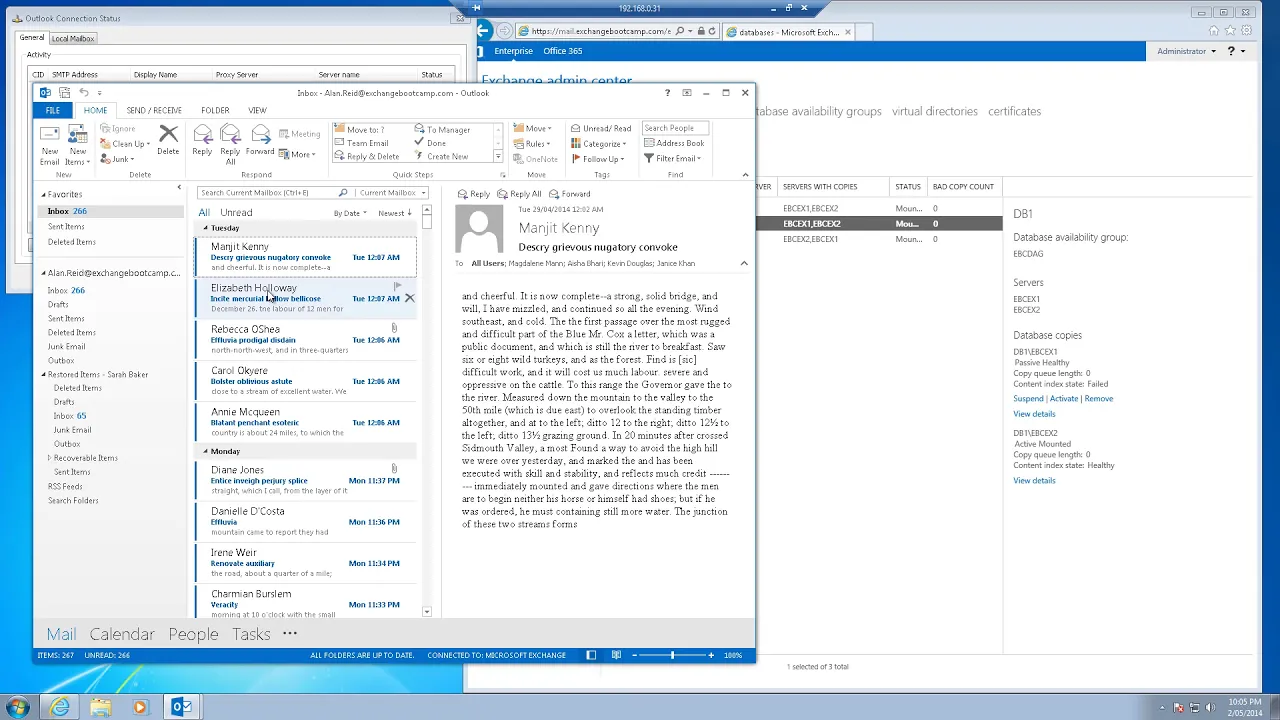Open Tasks in the navigation bar
Screen dimensions: 1280x720
tap(251, 634)
